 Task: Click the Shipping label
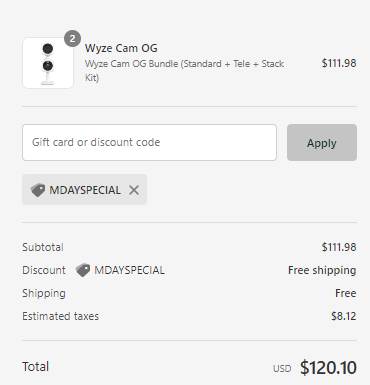(x=44, y=293)
